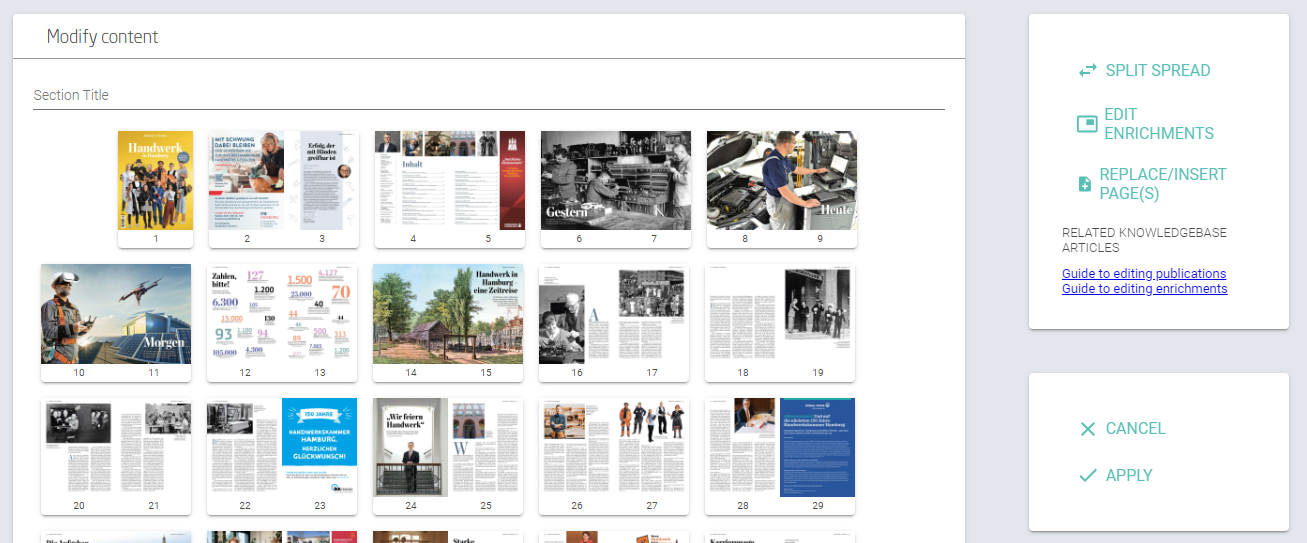Select the Zahlen, bitte! spread pages 12-13
This screenshot has width=1307, height=543.
(x=282, y=314)
